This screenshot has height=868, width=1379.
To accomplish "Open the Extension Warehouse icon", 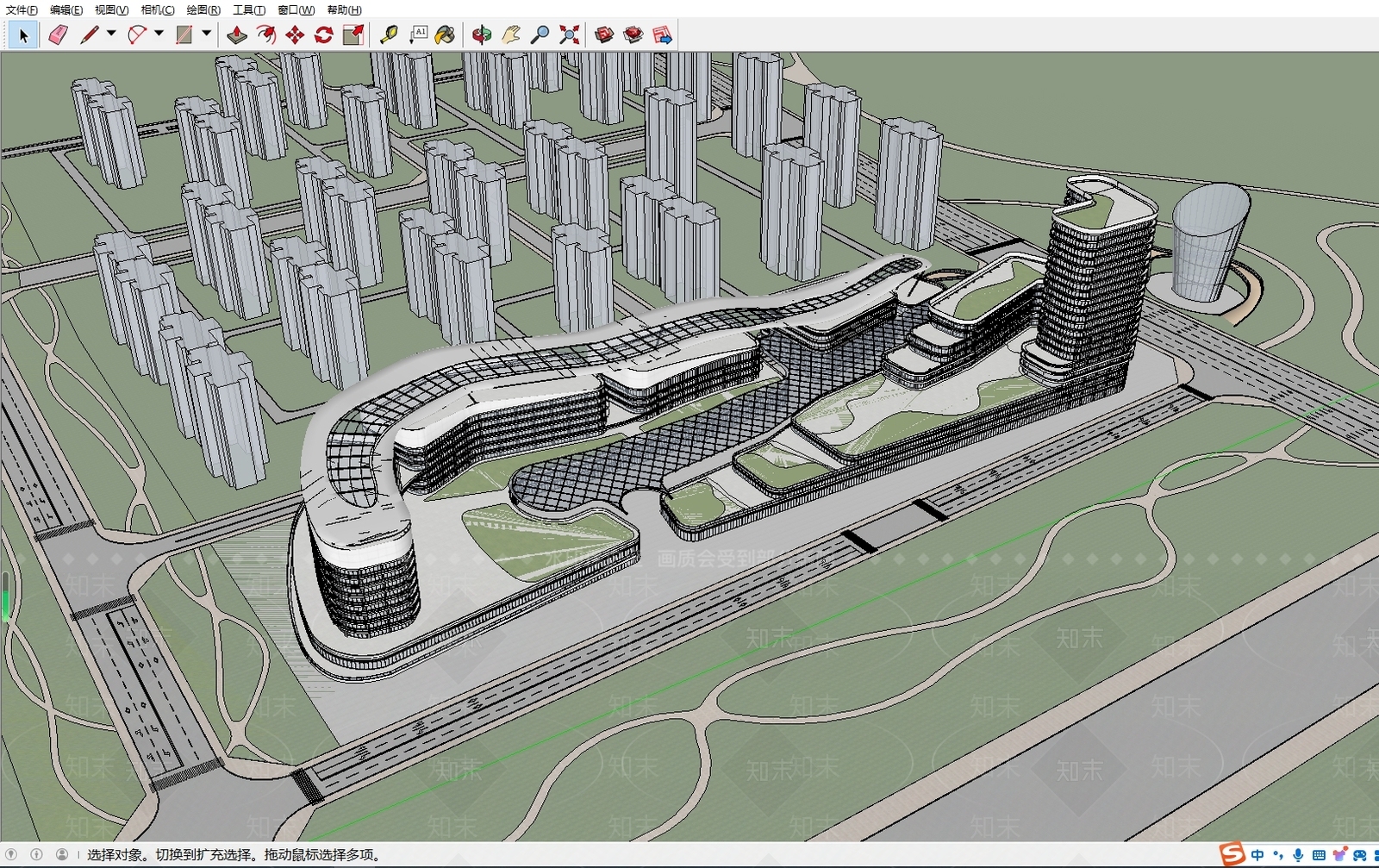I will point(633,35).
